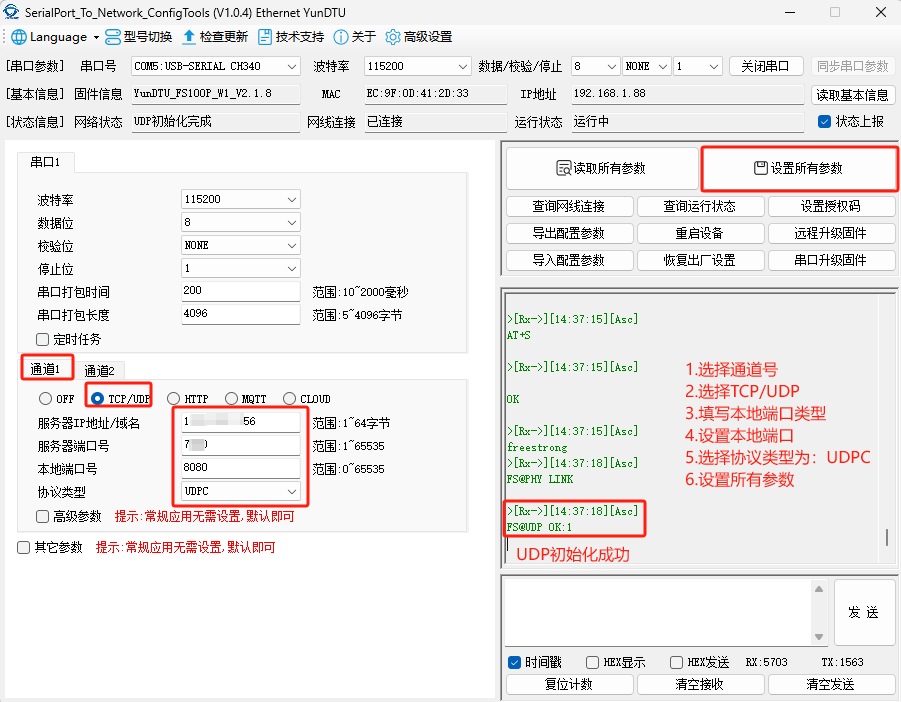Click 设置所有参数 button
Image resolution: width=901 pixels, height=702 pixels.
click(799, 168)
